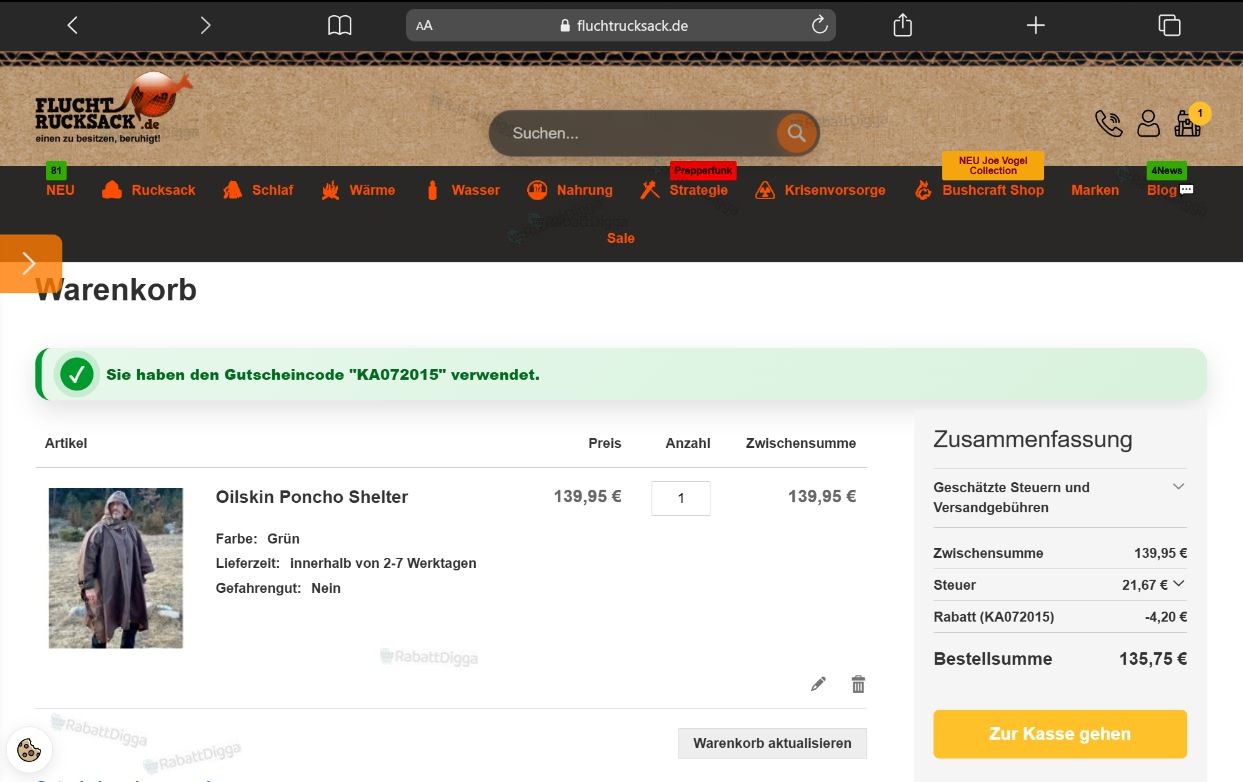The image size is (1243, 782).
Task: Click the hazard icon beside Krisenvorsorge
Action: [765, 190]
